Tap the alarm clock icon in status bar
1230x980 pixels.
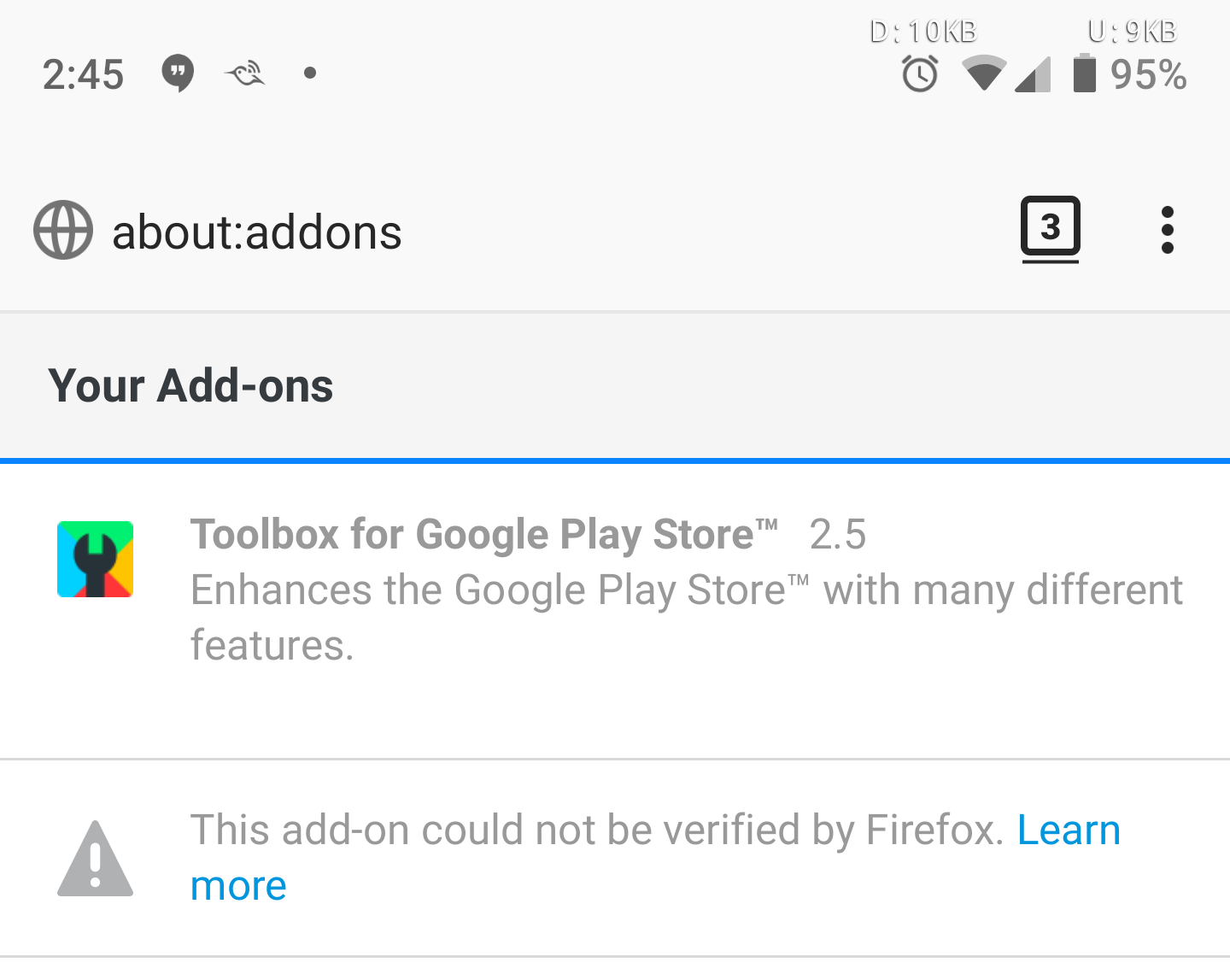(919, 75)
